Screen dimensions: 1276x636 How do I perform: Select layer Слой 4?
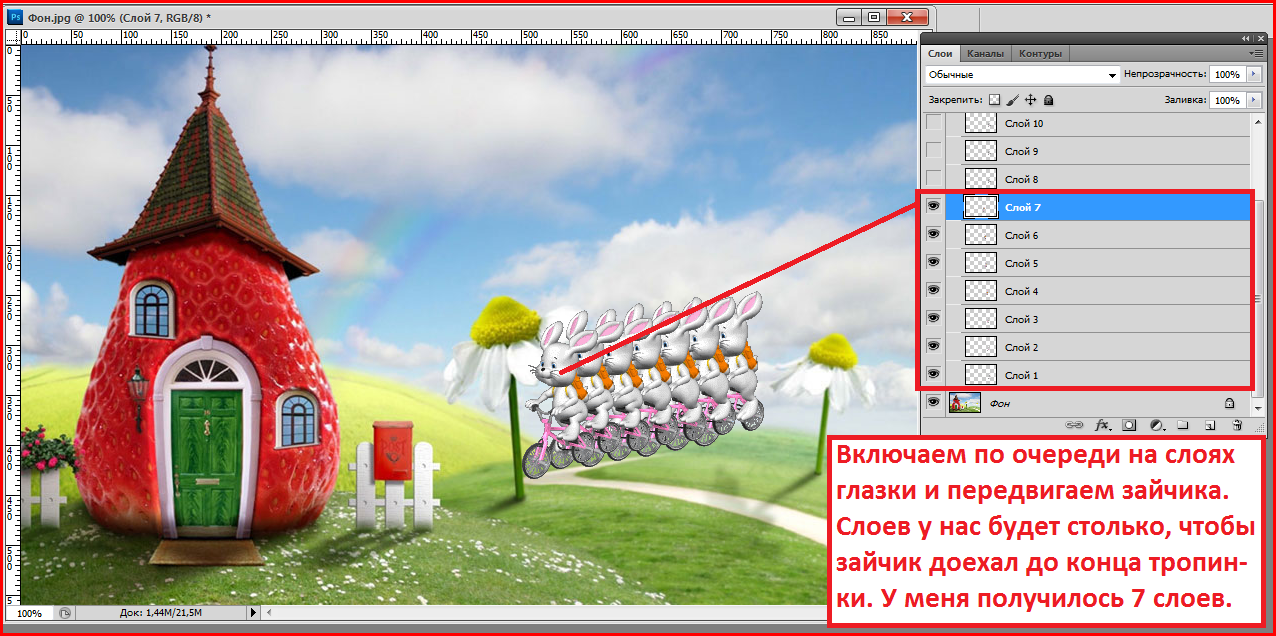pyautogui.click(x=1098, y=291)
